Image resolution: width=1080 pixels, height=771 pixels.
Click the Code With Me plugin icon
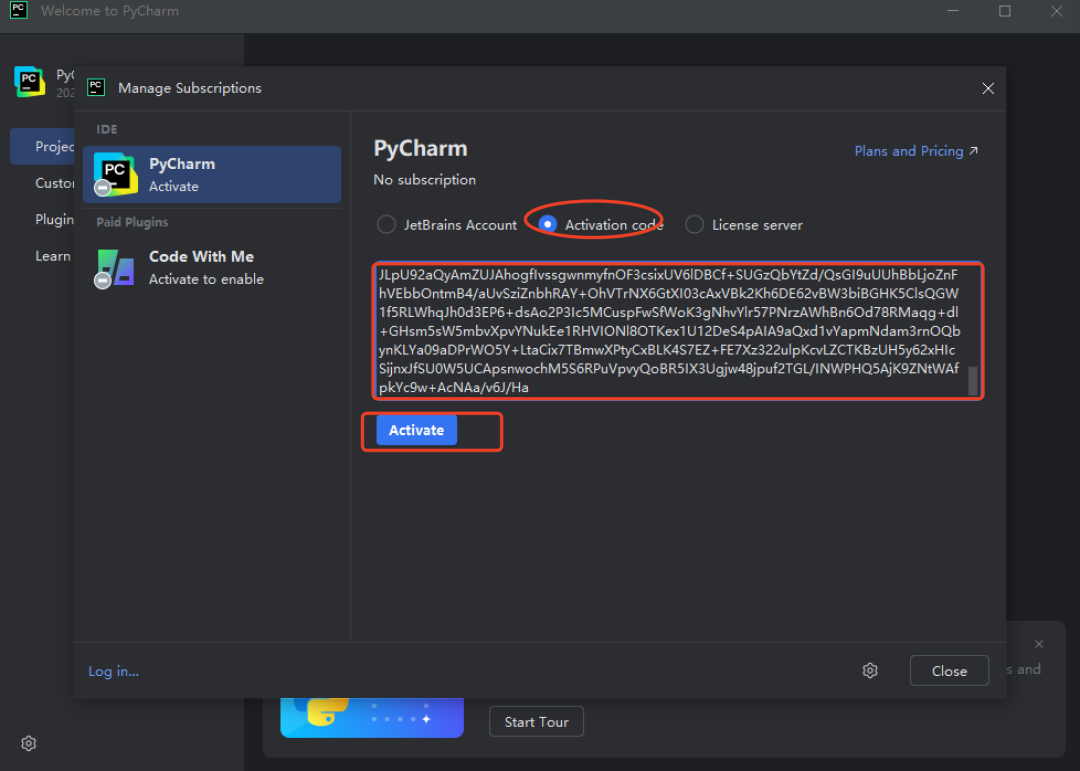[x=115, y=267]
